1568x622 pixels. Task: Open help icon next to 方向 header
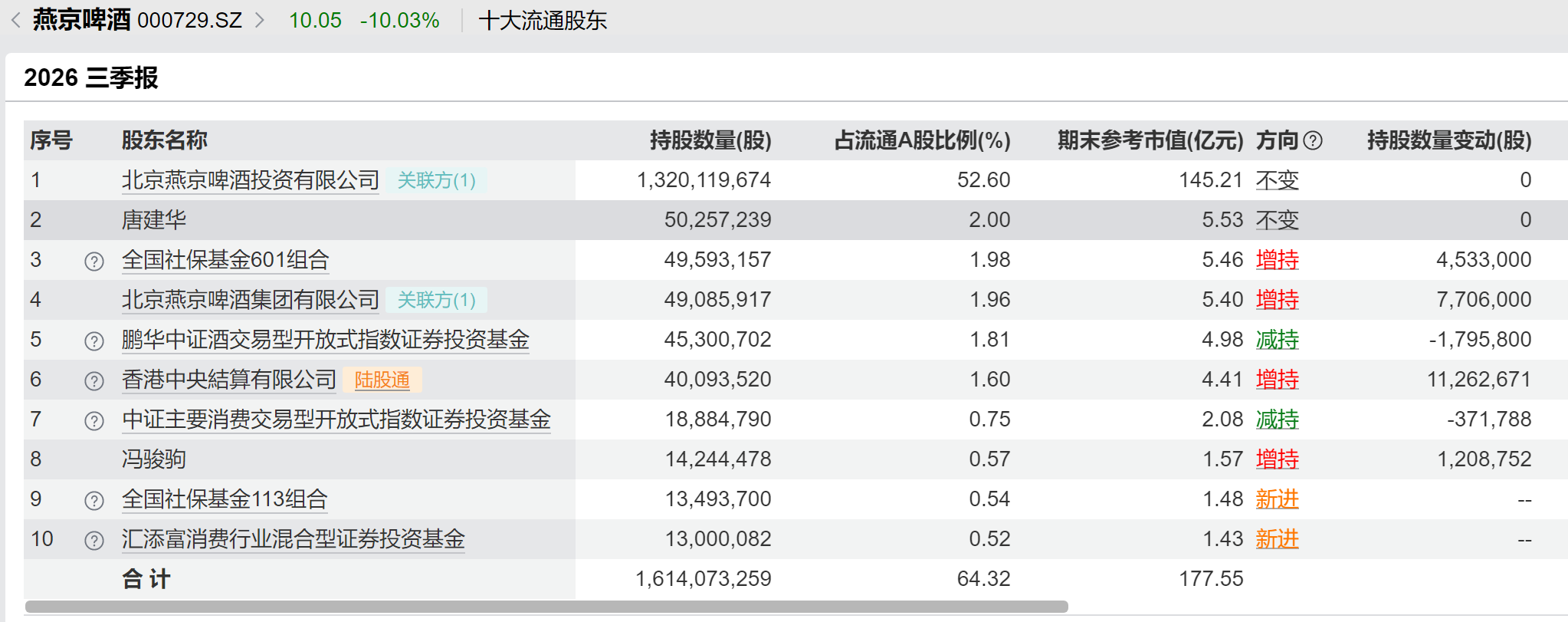point(1313,140)
